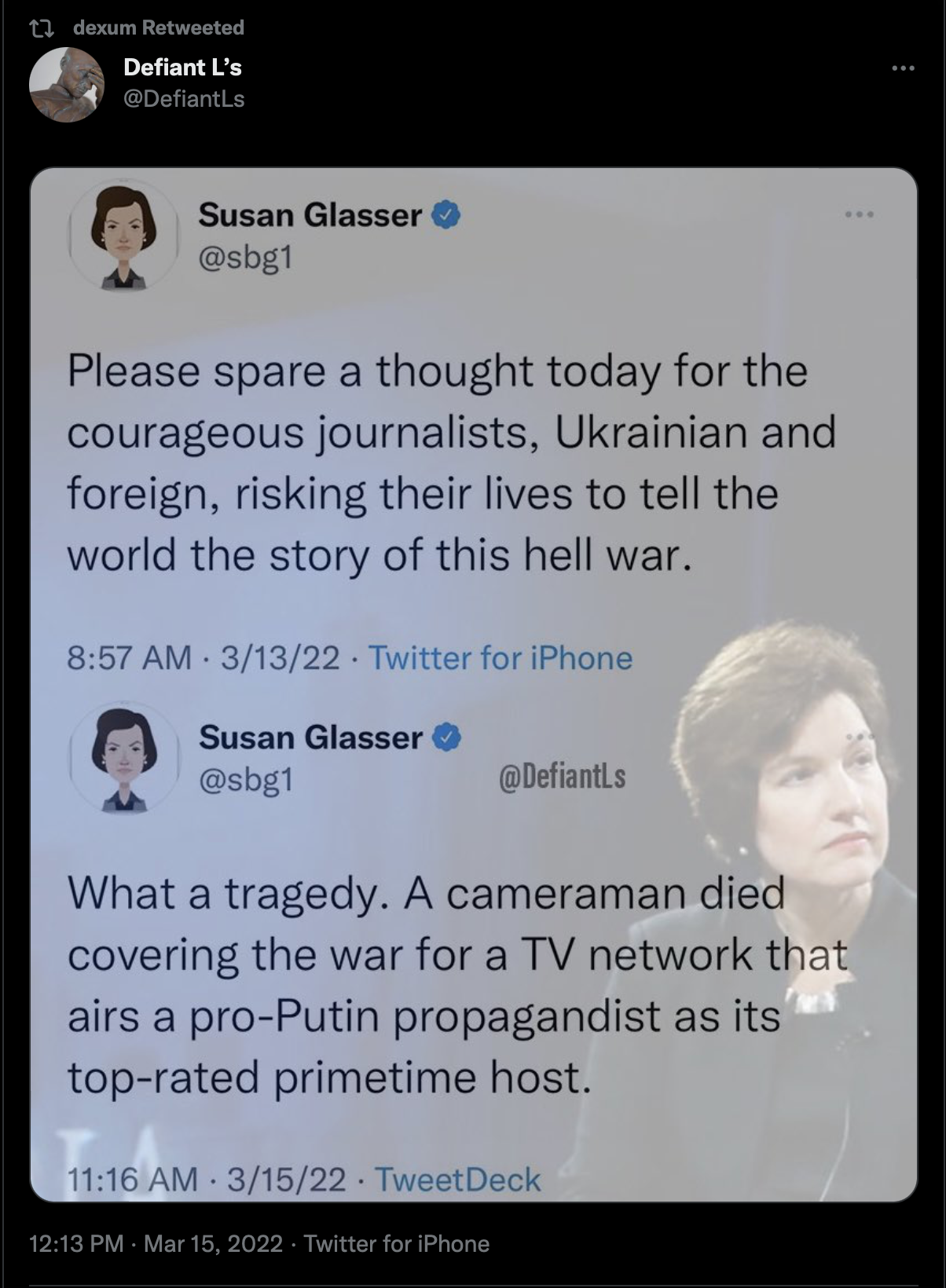Click the 8:57 AM 3/13/22 timestamp in image
Image resolution: width=946 pixels, height=1288 pixels.
(x=203, y=657)
